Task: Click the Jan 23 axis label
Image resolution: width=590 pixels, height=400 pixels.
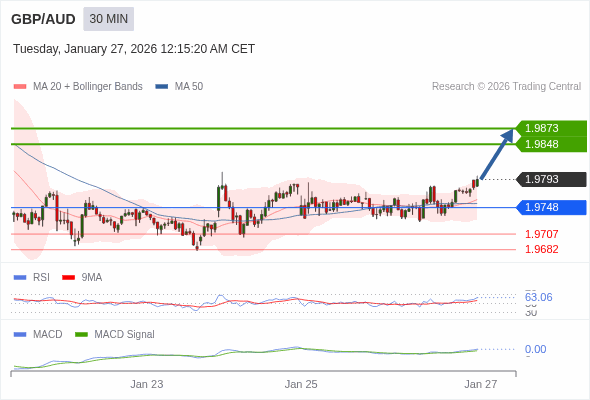Action: pos(147,384)
